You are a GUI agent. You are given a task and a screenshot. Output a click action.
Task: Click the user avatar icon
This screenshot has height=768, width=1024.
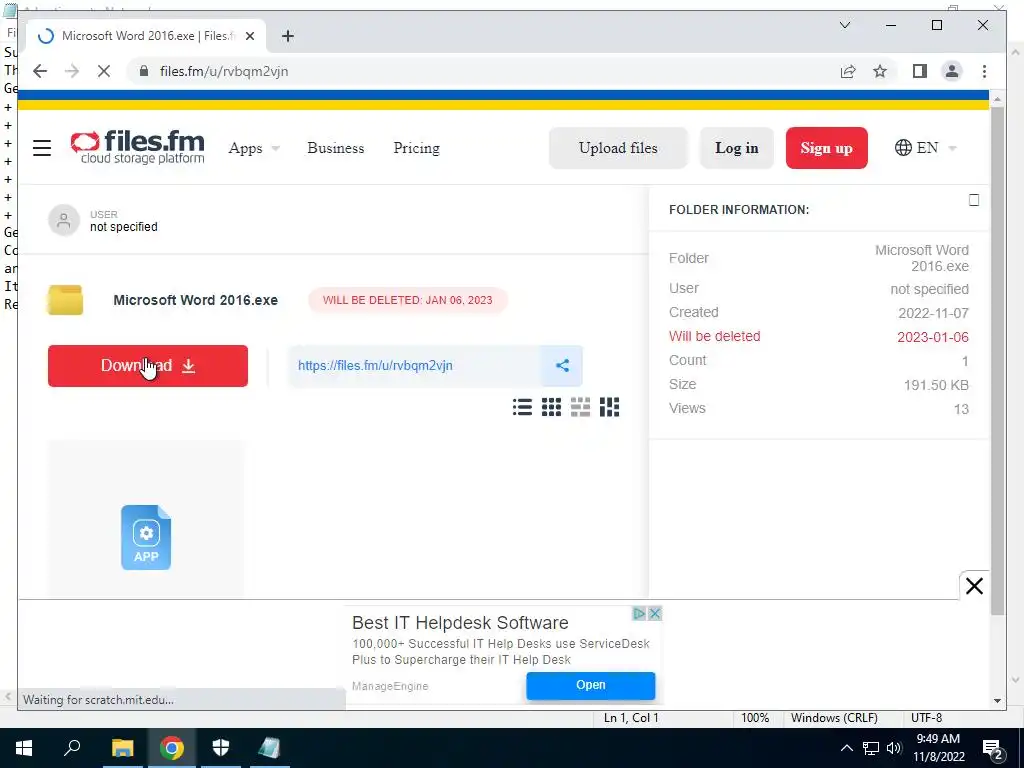[x=64, y=220]
